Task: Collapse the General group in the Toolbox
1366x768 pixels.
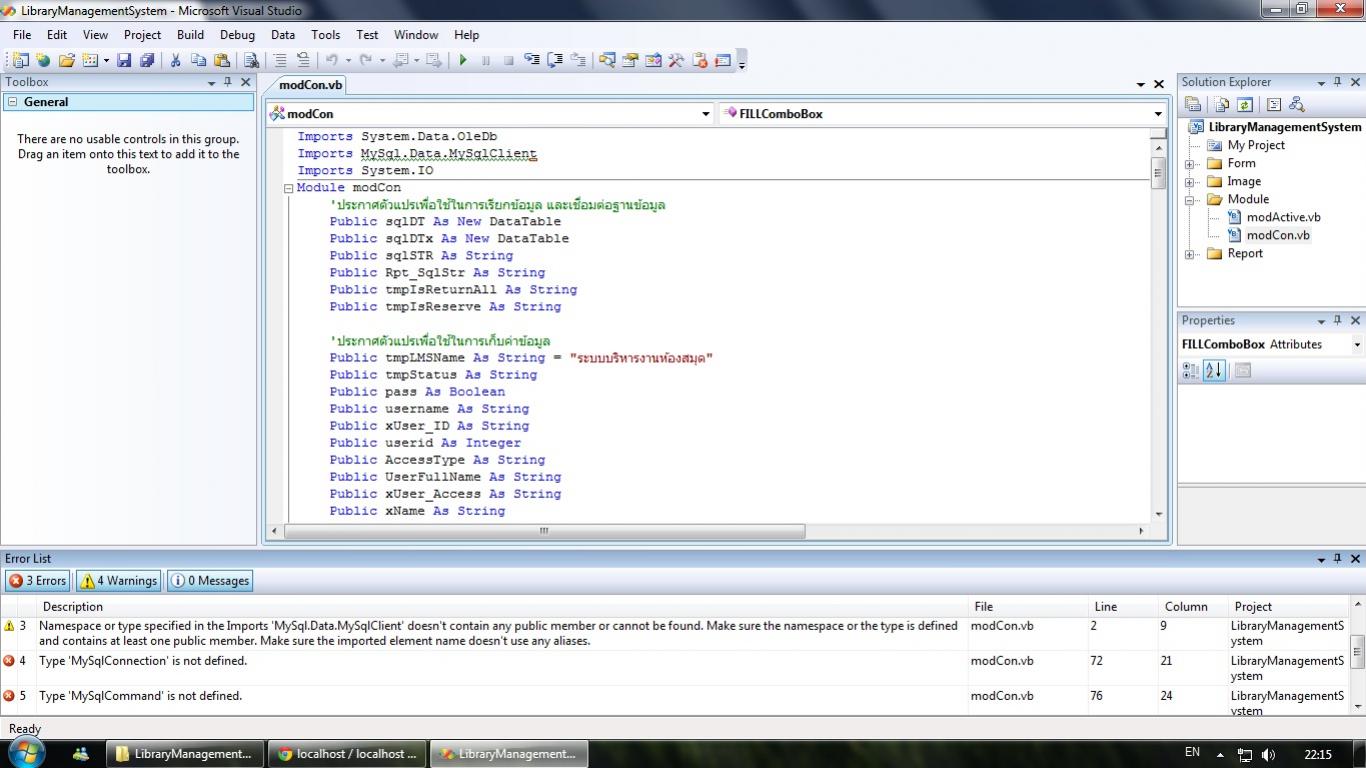Action: tap(12, 102)
